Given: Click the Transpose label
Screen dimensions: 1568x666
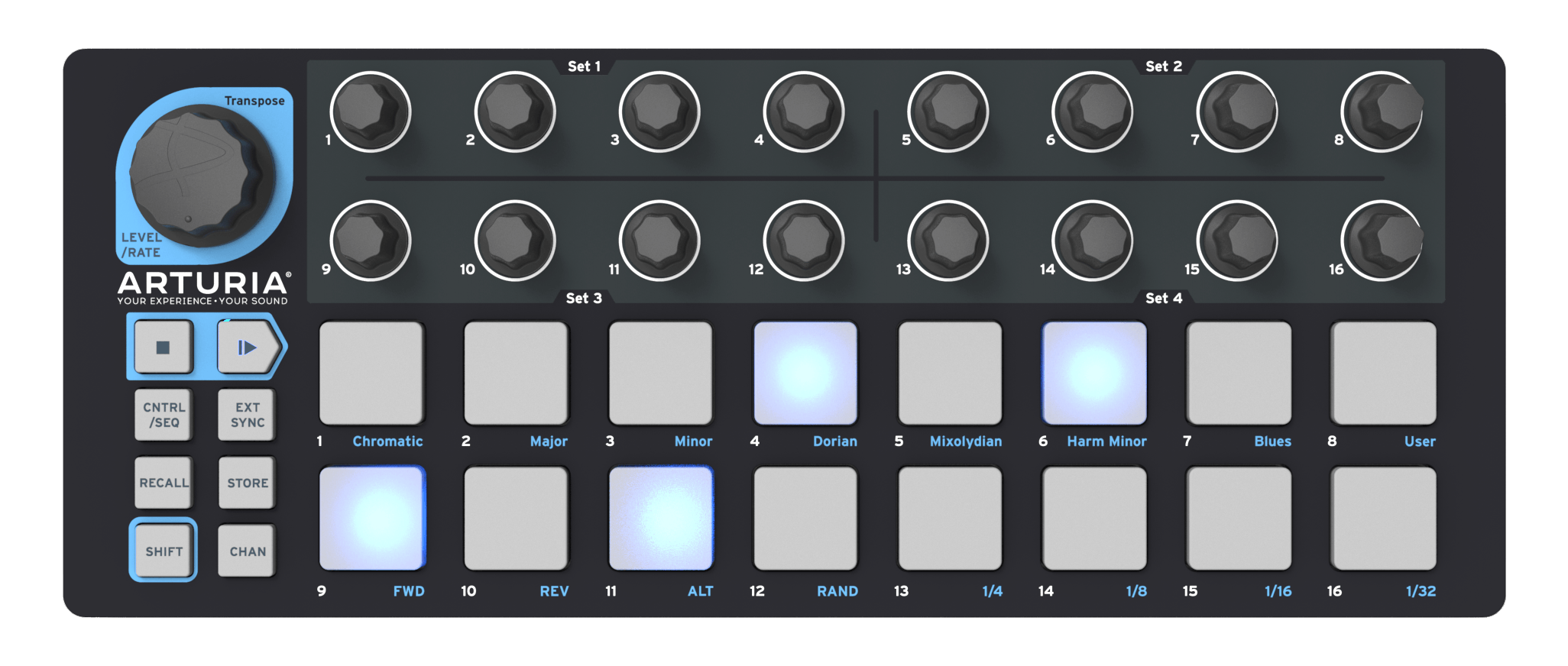Looking at the screenshot, I should [254, 101].
